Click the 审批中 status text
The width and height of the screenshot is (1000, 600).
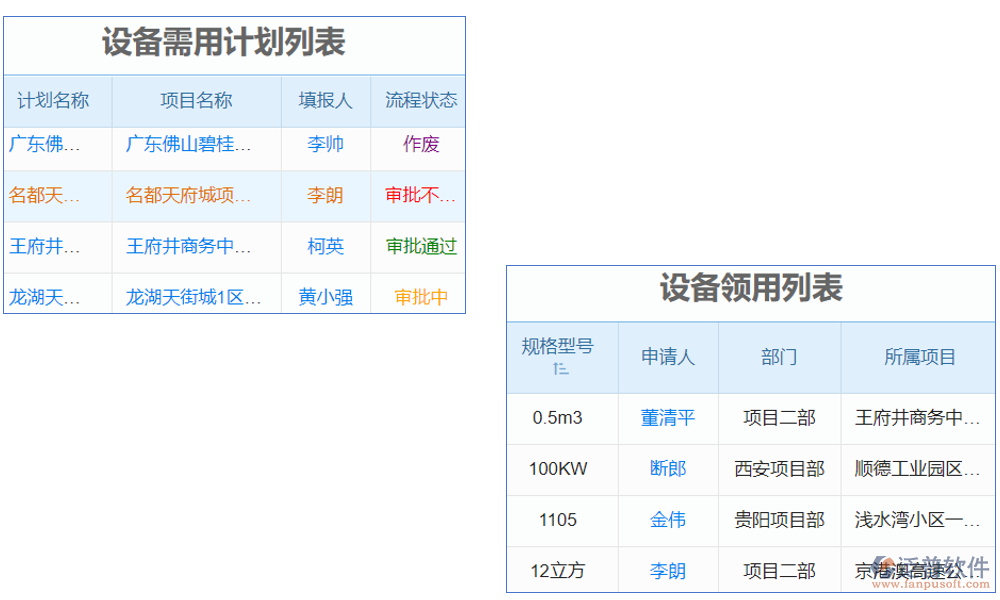(x=418, y=296)
